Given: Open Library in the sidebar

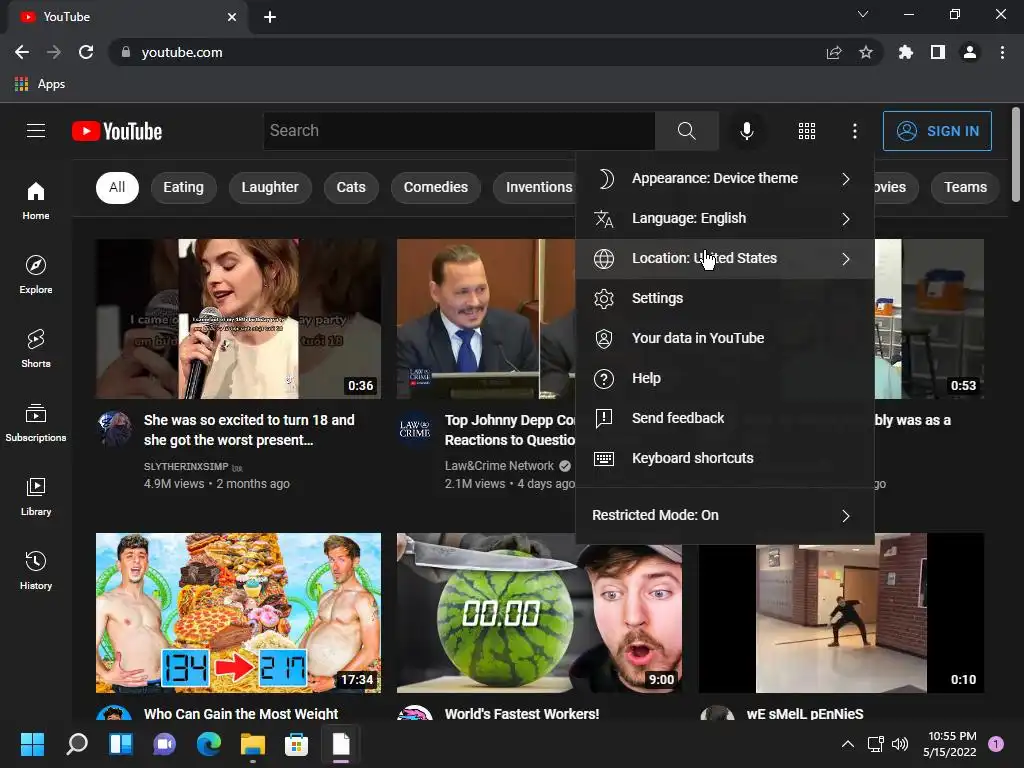Looking at the screenshot, I should pyautogui.click(x=36, y=497).
